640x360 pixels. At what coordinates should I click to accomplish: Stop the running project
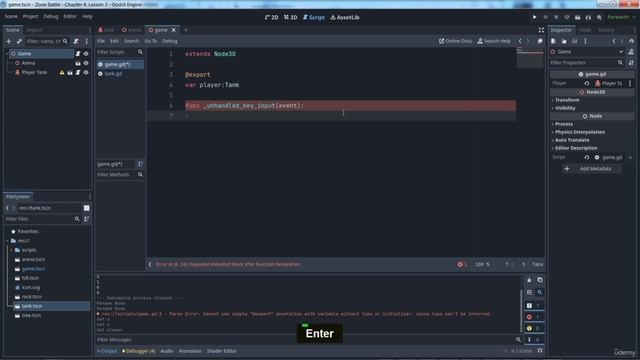[x=556, y=17]
